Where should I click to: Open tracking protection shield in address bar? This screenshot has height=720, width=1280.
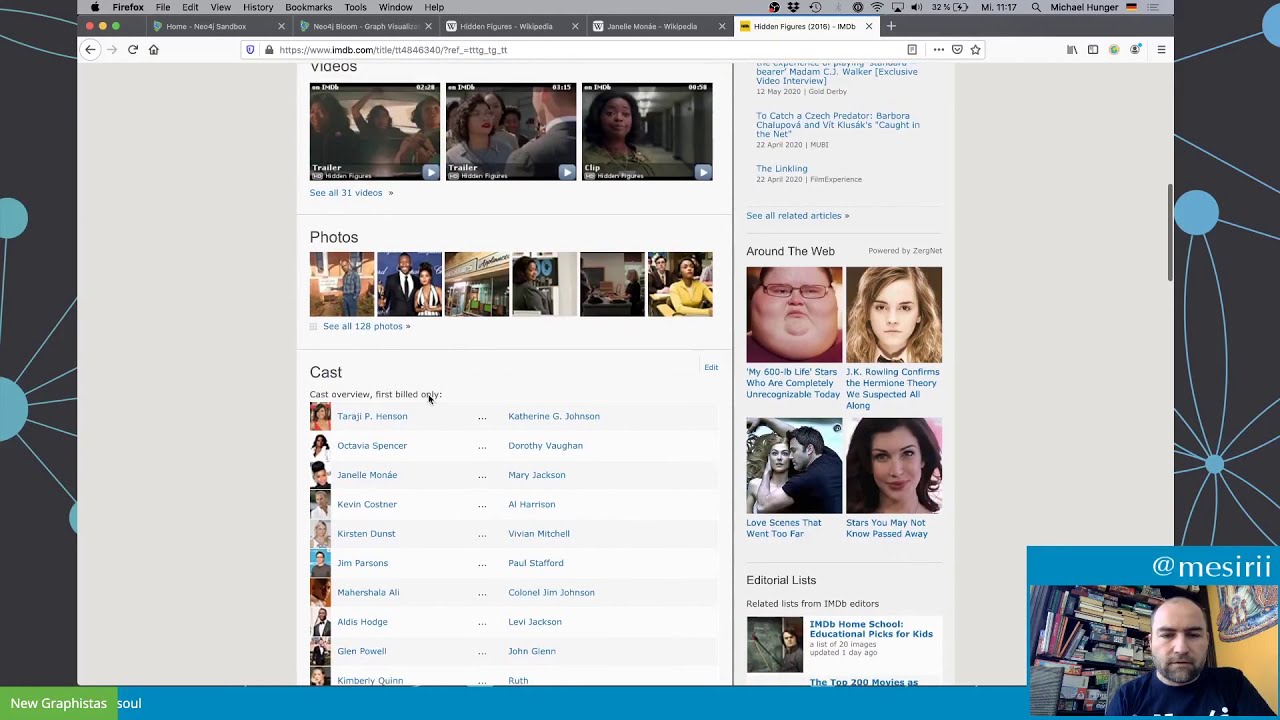[x=250, y=50]
